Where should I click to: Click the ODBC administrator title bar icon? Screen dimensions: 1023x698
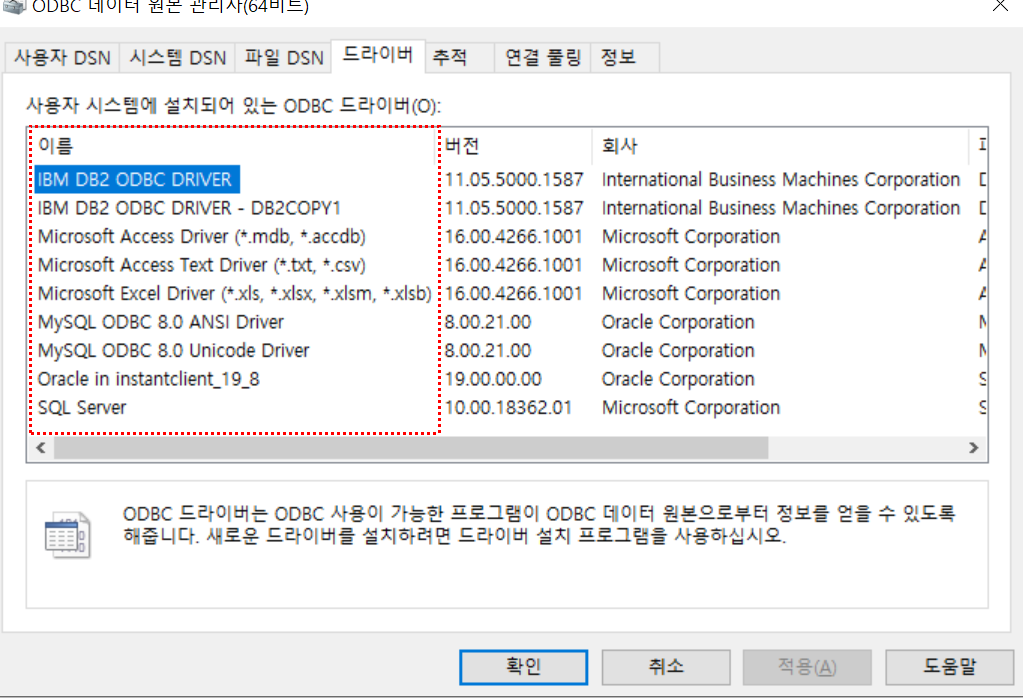[14, 6]
